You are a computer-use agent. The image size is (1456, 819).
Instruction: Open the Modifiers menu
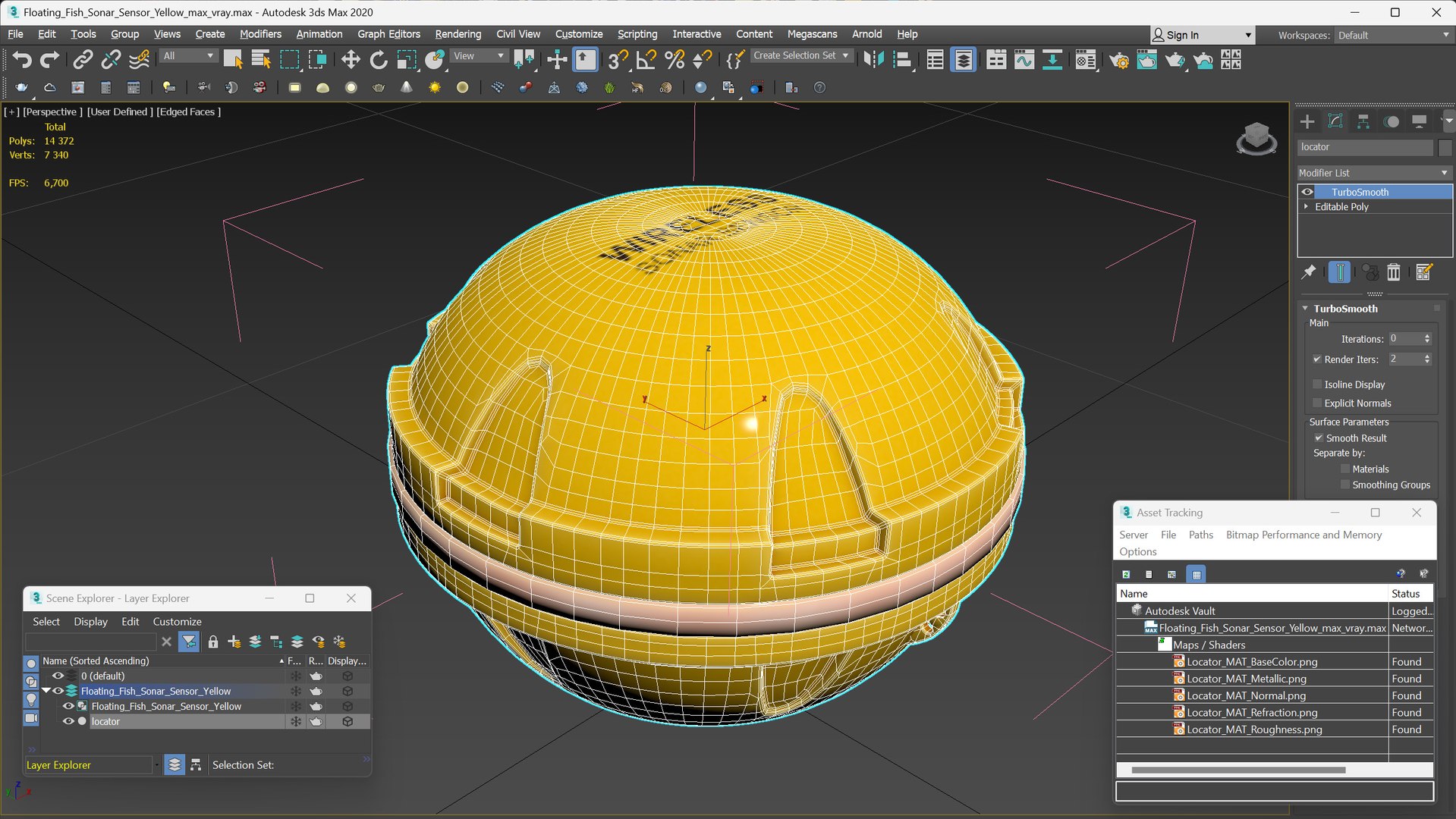coord(260,34)
